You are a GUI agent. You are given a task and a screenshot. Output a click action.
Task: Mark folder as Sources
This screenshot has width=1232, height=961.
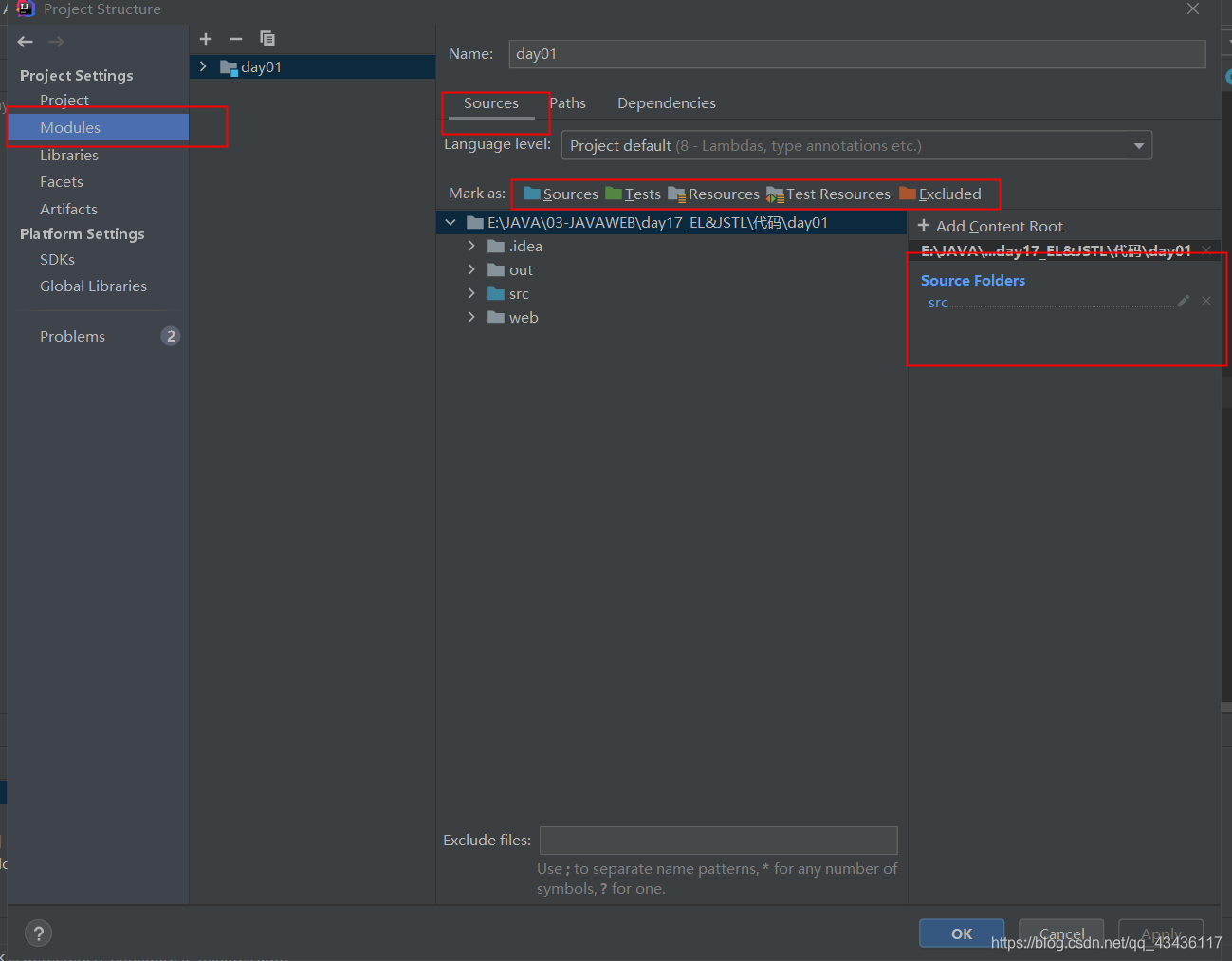pos(561,194)
